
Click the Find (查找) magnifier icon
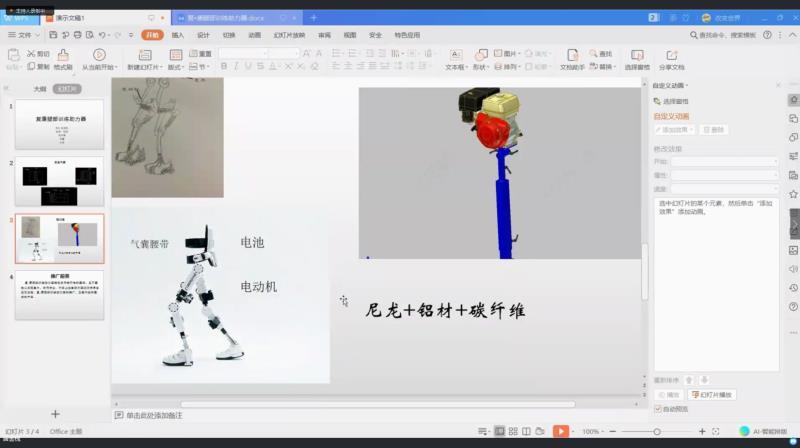pyautogui.click(x=593, y=54)
